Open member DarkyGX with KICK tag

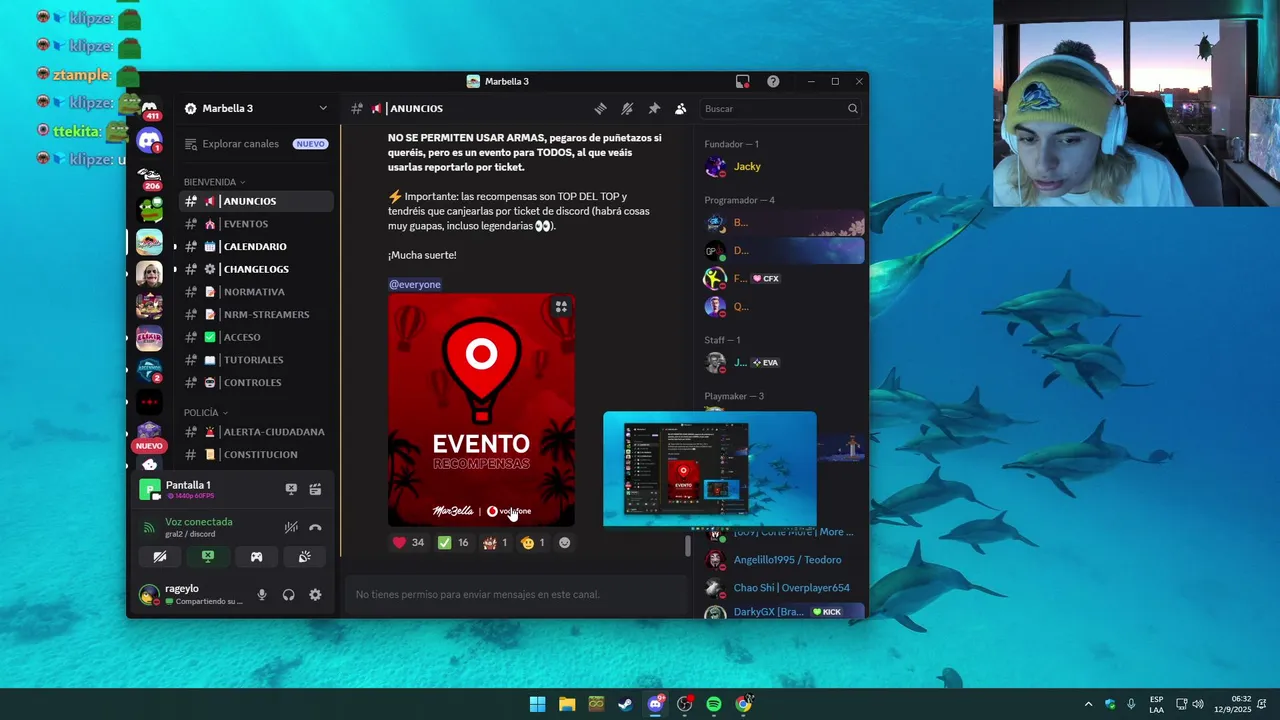click(x=783, y=611)
